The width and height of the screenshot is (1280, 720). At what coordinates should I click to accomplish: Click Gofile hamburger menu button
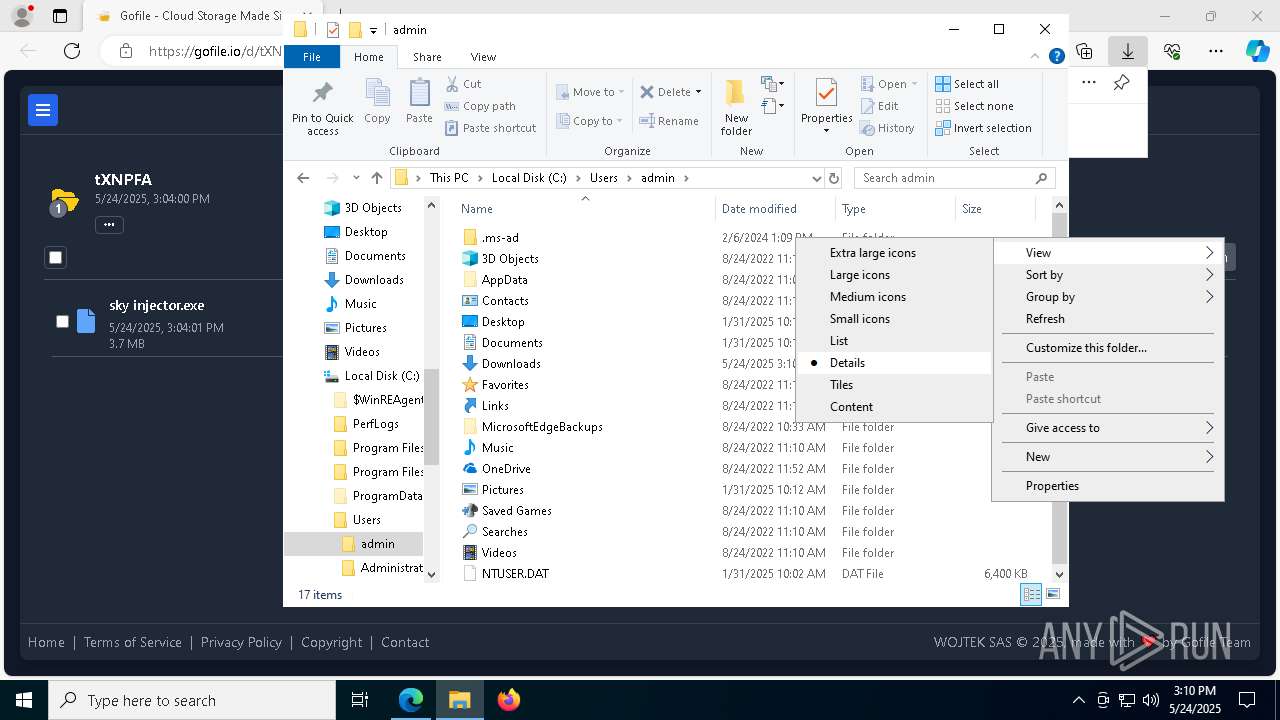(43, 110)
